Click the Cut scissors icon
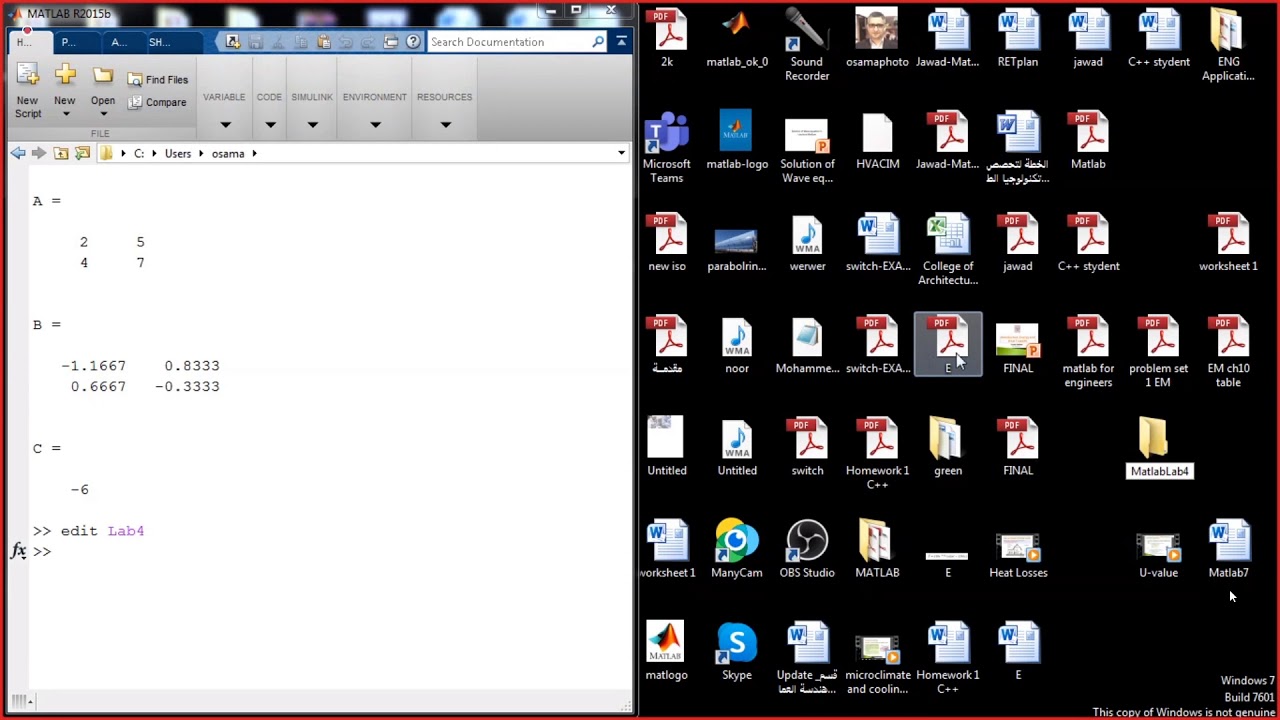The height and width of the screenshot is (720, 1280). tap(278, 42)
